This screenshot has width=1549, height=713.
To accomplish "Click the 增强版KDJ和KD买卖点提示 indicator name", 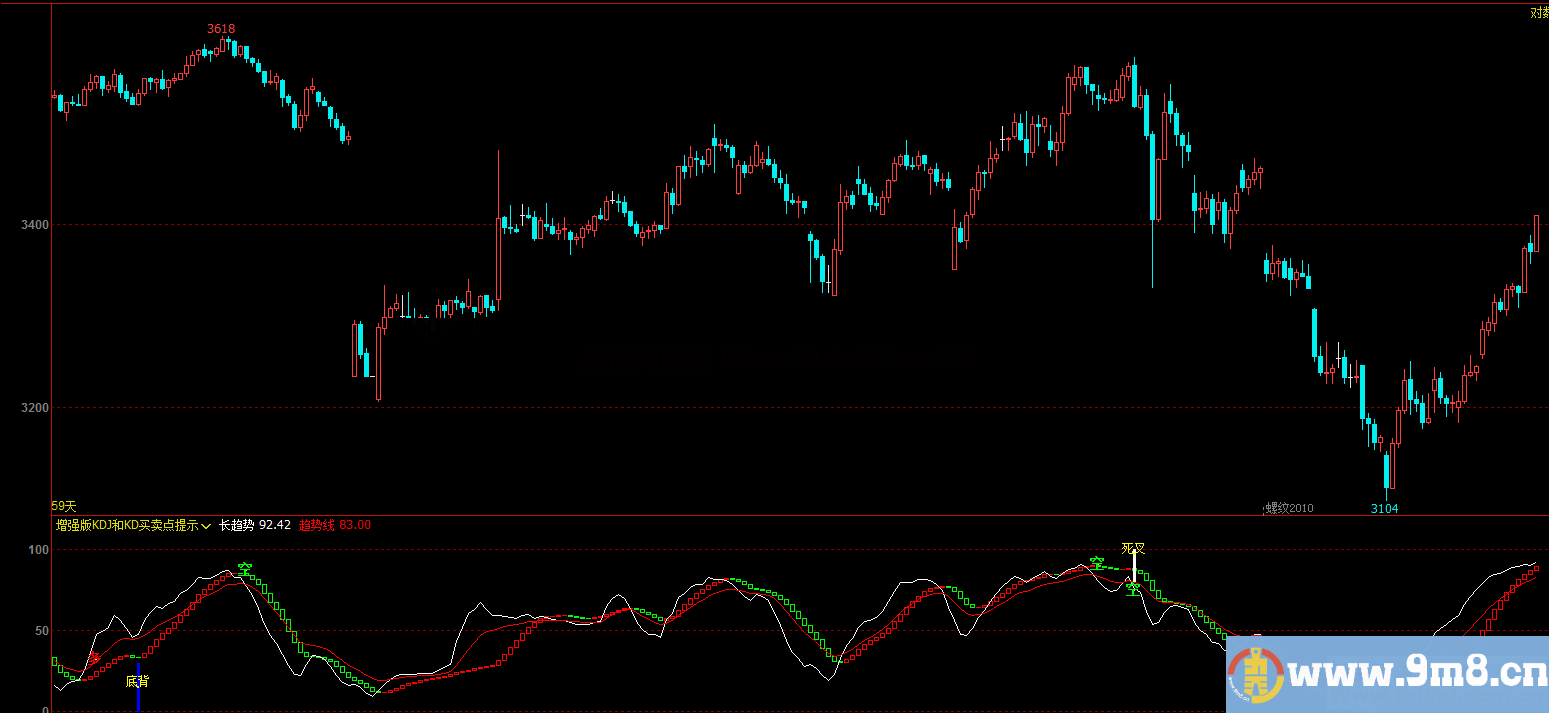I will (x=126, y=525).
